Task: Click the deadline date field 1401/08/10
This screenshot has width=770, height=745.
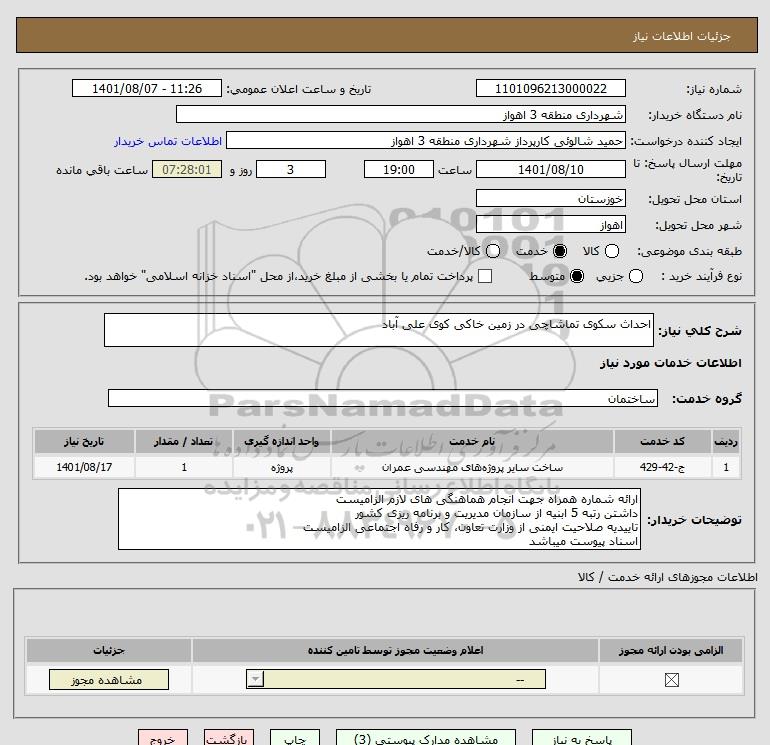Action: pyautogui.click(x=550, y=169)
